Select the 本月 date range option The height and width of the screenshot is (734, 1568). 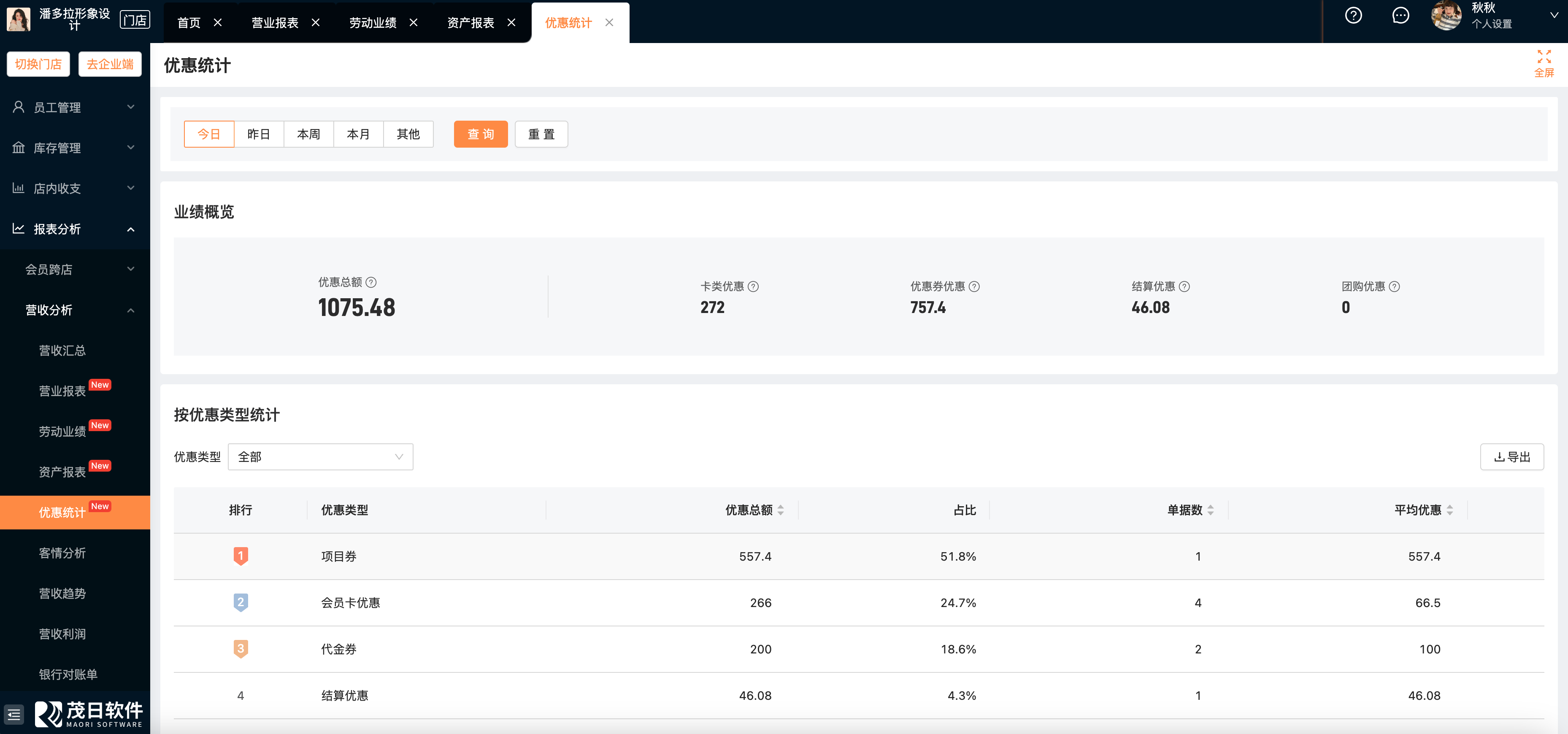point(358,134)
